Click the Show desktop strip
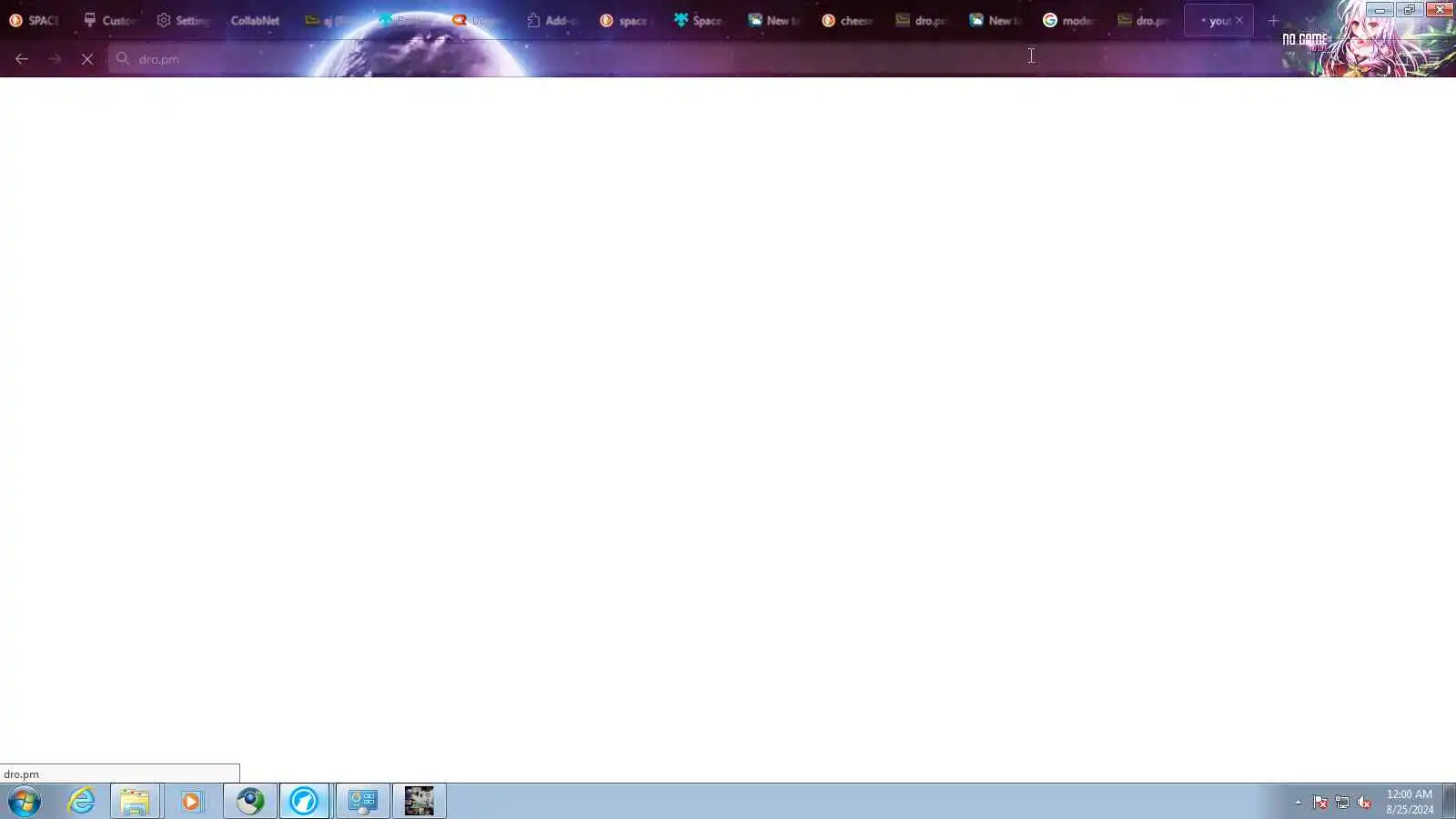 (x=1449, y=802)
